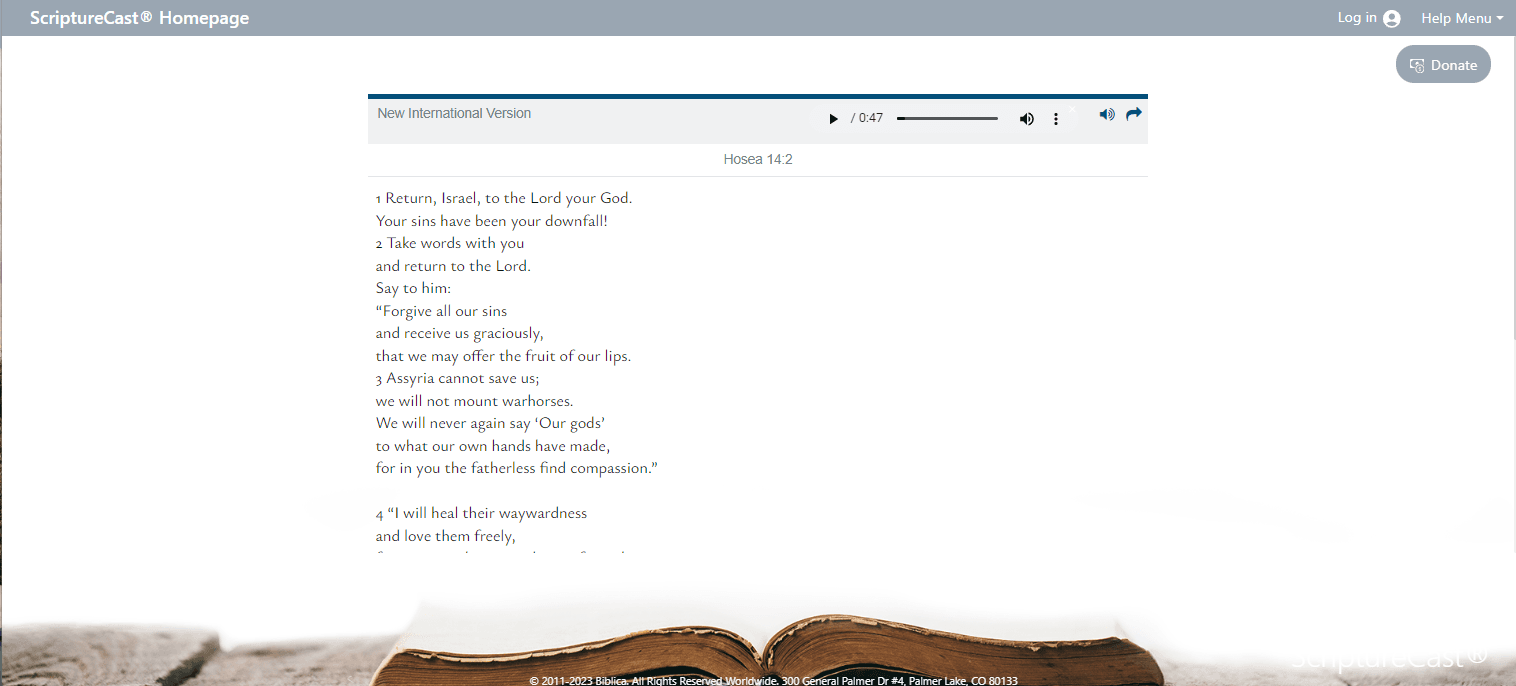The width and height of the screenshot is (1516, 686).
Task: Click the Biblica copyright footer text
Action: pos(773,680)
